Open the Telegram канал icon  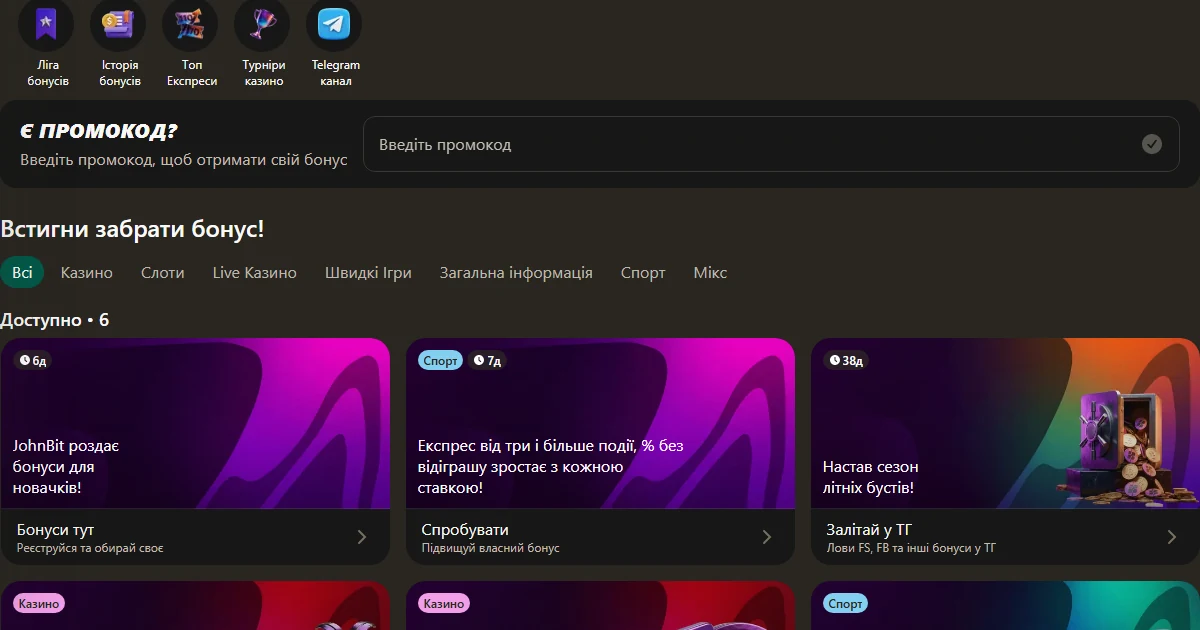334,24
